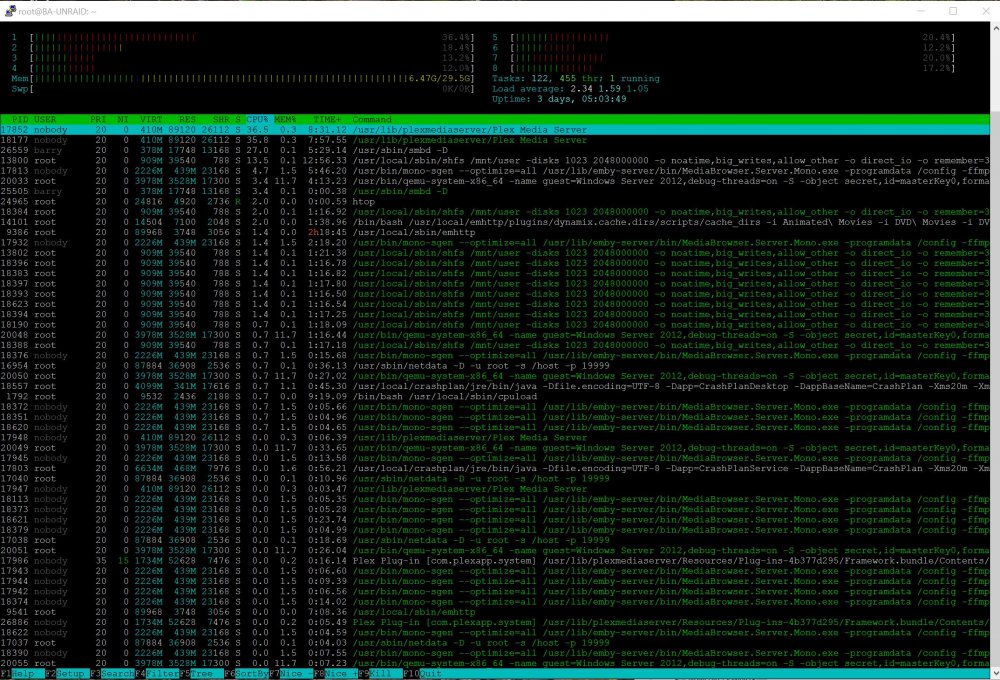Select the CrashPlanDesktop java row PID 18557

tap(495, 386)
